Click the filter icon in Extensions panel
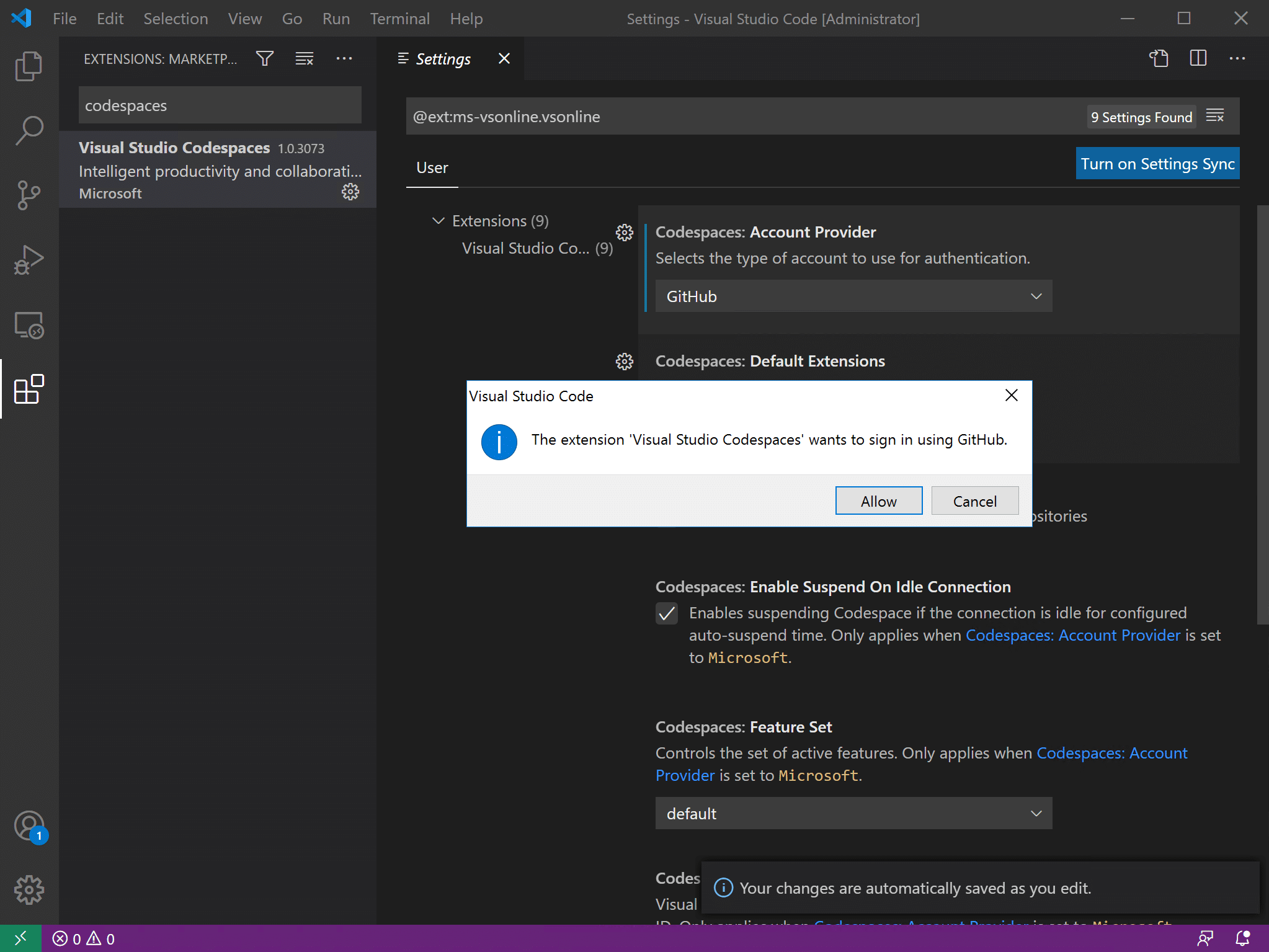 coord(264,58)
